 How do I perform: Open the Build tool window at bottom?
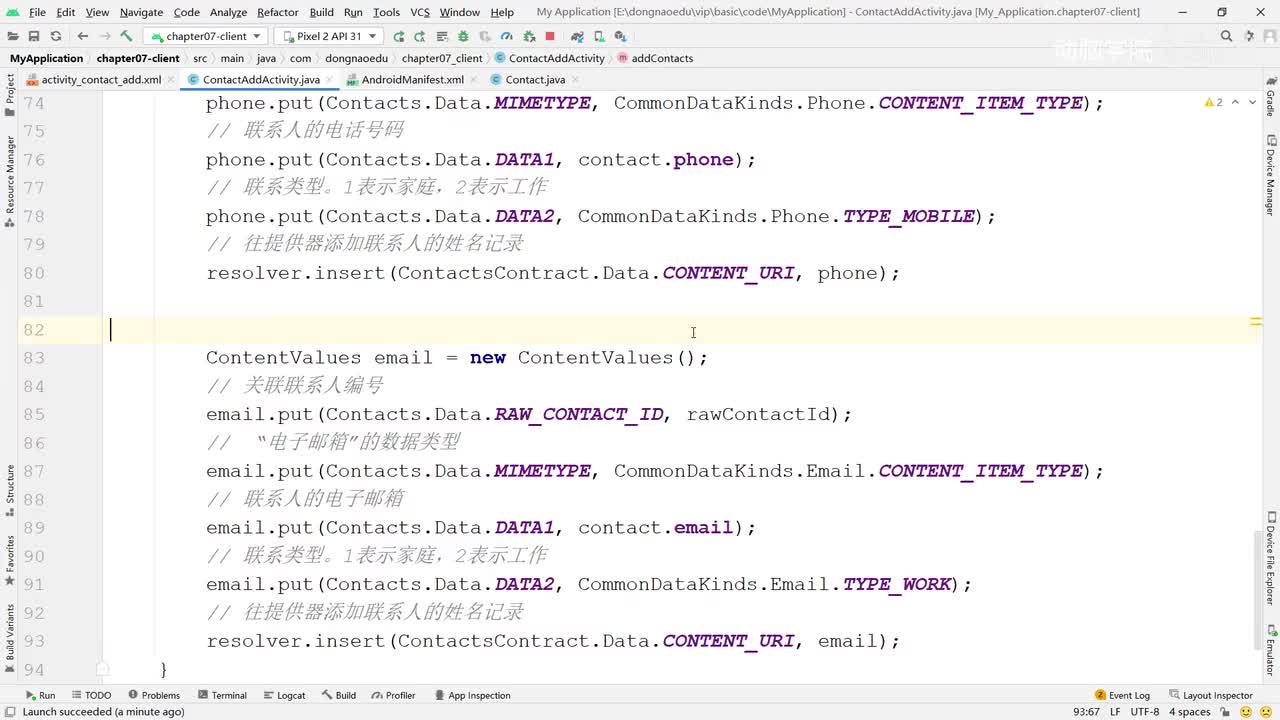click(x=338, y=695)
